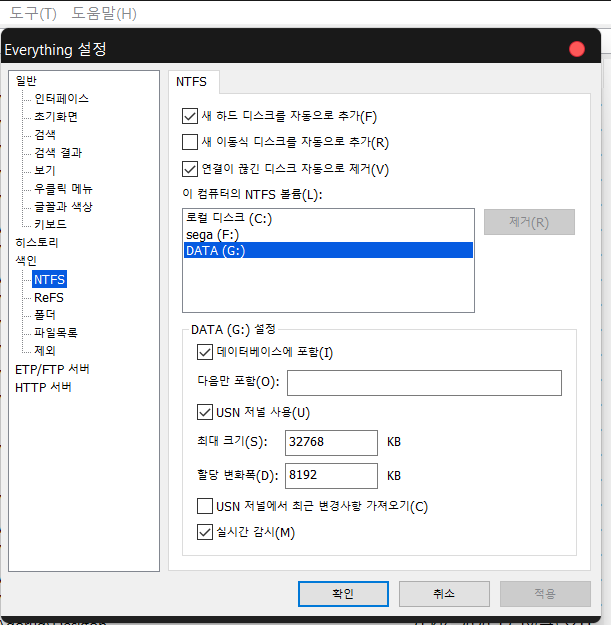Image resolution: width=611 pixels, height=625 pixels.
Task: Open the 도움말(H) menu
Action: point(104,14)
